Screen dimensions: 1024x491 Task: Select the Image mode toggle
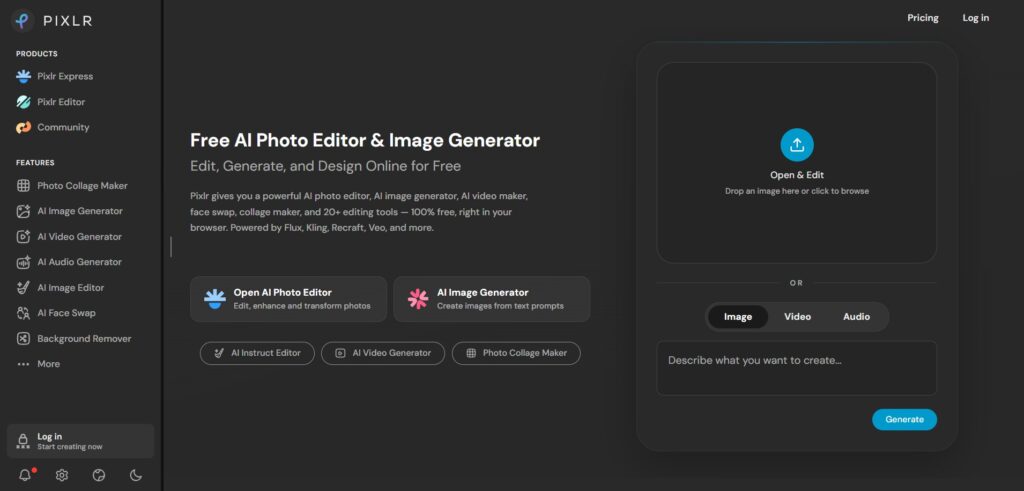click(x=738, y=317)
